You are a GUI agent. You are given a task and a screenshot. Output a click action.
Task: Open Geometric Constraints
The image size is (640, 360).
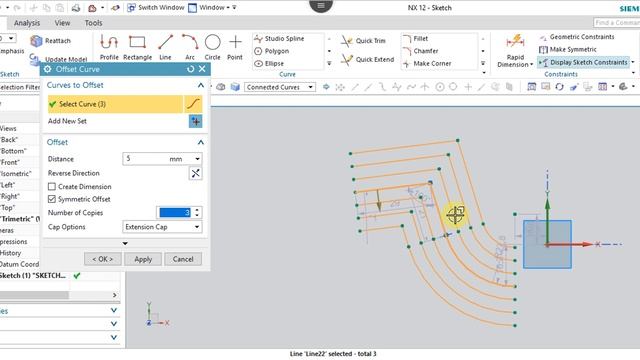click(x=577, y=37)
